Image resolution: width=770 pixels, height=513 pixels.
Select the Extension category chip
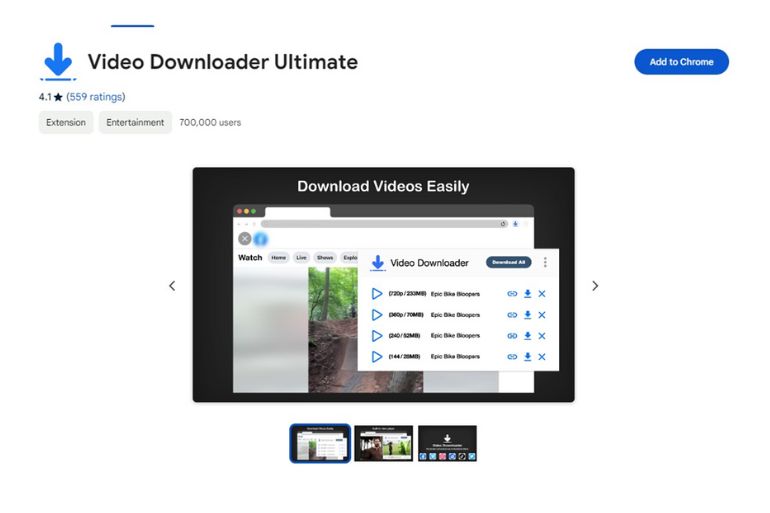coord(66,122)
